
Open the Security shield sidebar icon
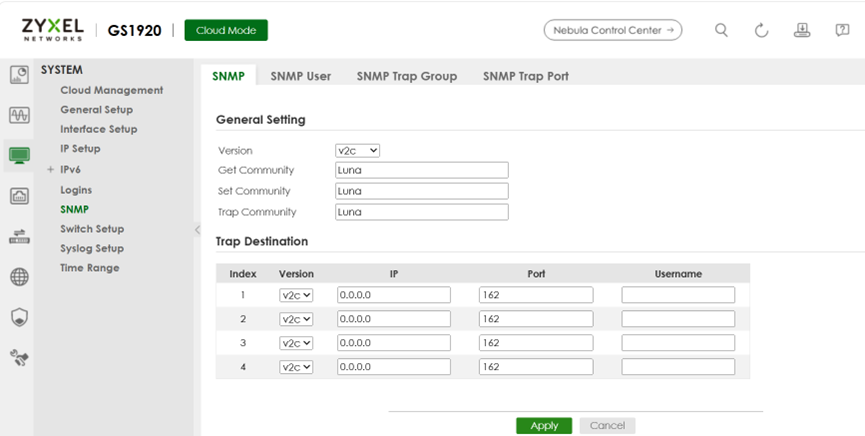pyautogui.click(x=19, y=317)
